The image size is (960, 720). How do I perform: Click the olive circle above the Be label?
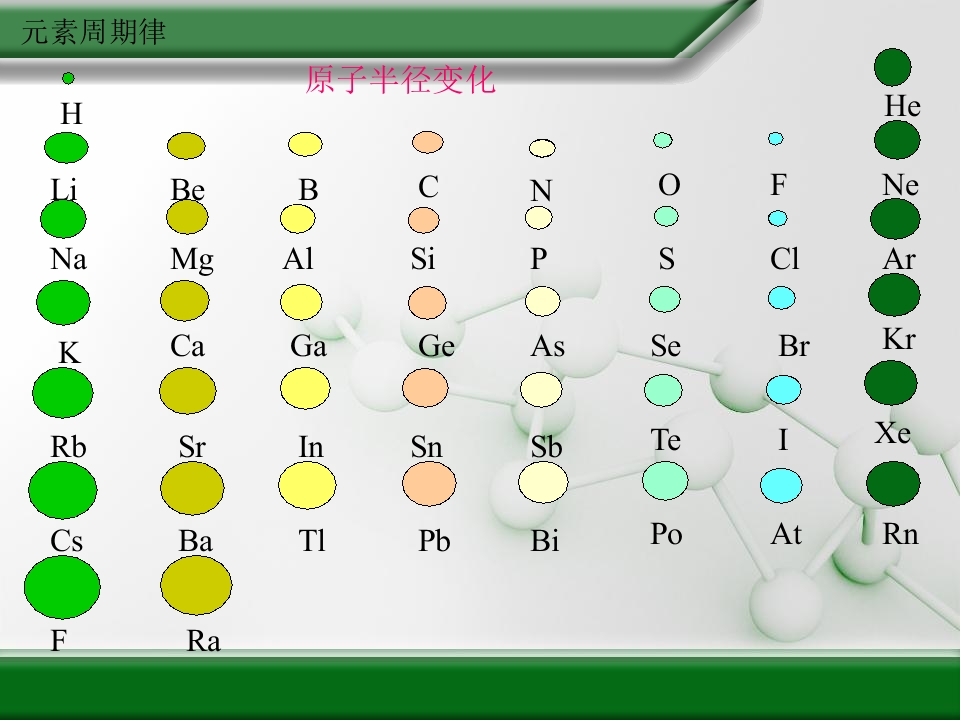186,146
